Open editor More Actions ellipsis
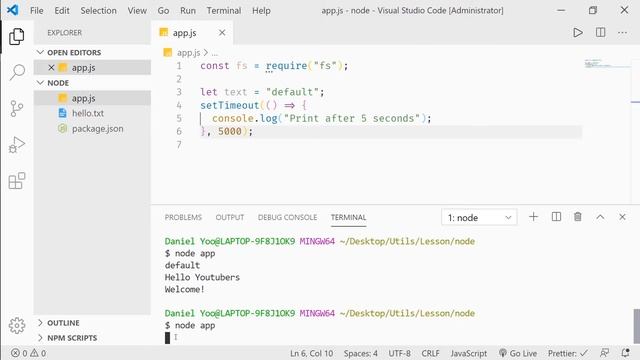This screenshot has width=640, height=360. (x=622, y=32)
